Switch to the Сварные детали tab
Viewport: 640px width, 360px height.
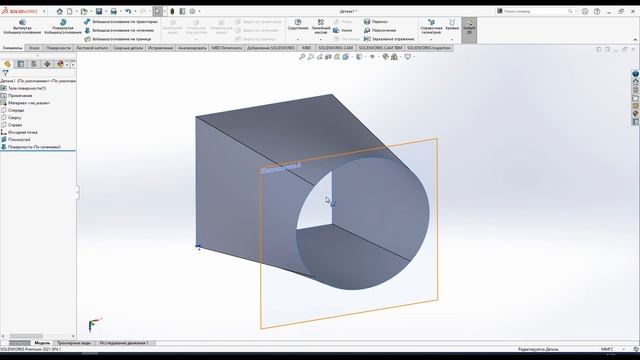[x=128, y=48]
